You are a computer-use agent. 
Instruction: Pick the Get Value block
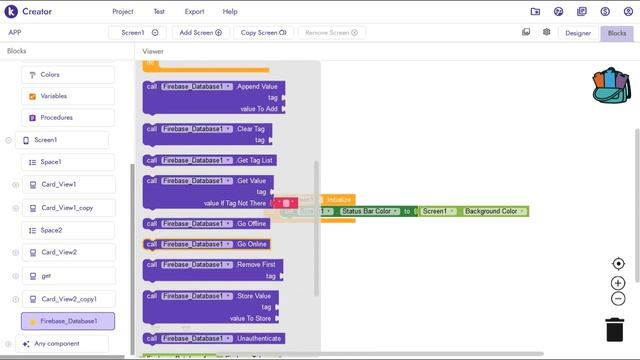(208, 192)
